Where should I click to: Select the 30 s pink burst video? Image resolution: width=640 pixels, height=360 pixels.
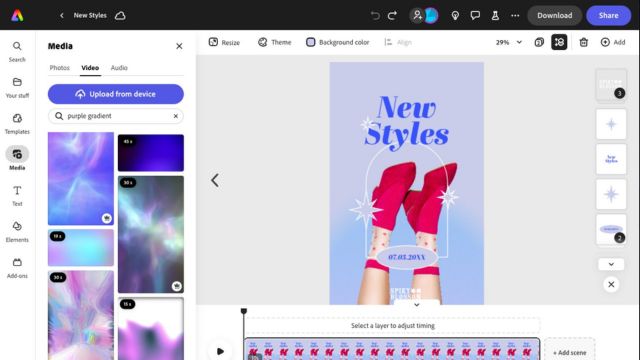pyautogui.click(x=81, y=315)
